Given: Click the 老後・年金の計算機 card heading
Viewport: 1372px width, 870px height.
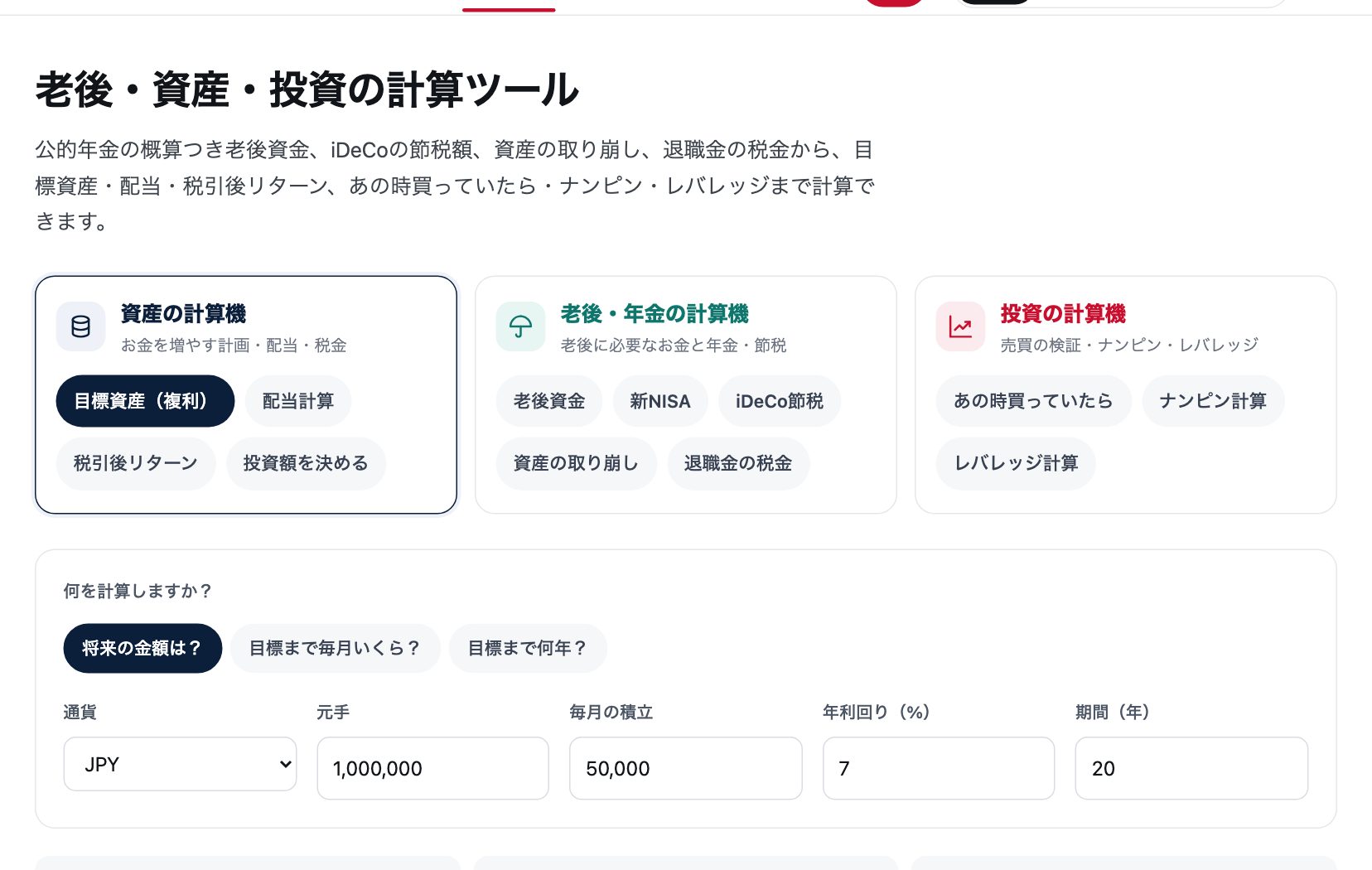Looking at the screenshot, I should [x=655, y=314].
